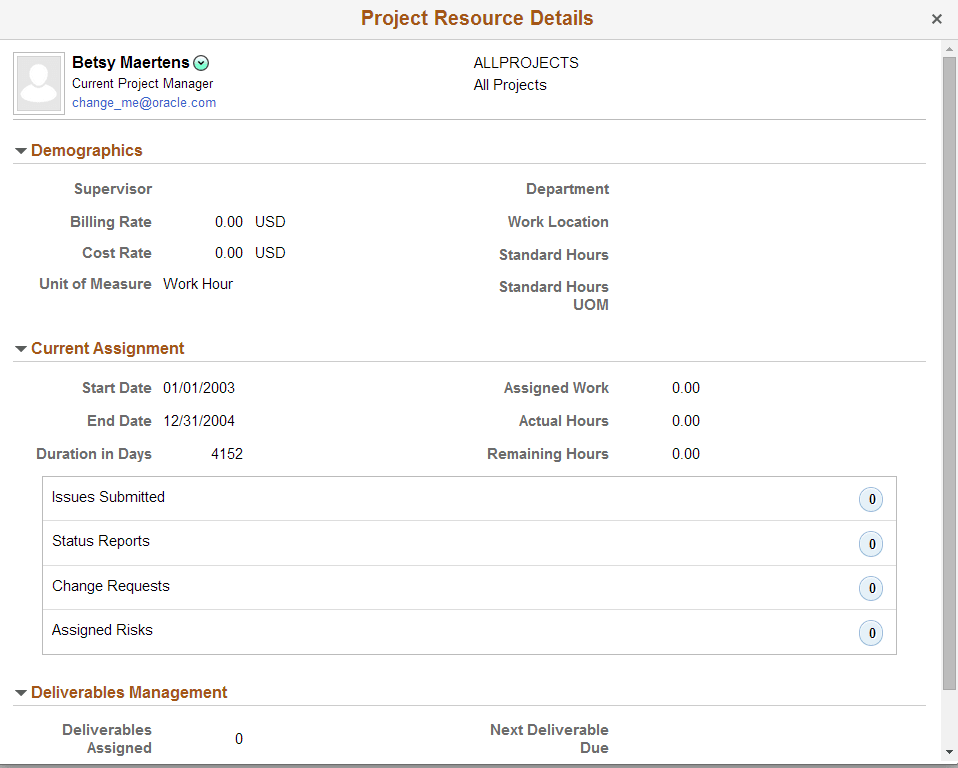
Task: Open Betsy Maertens profile picture placeholder
Action: pyautogui.click(x=38, y=83)
